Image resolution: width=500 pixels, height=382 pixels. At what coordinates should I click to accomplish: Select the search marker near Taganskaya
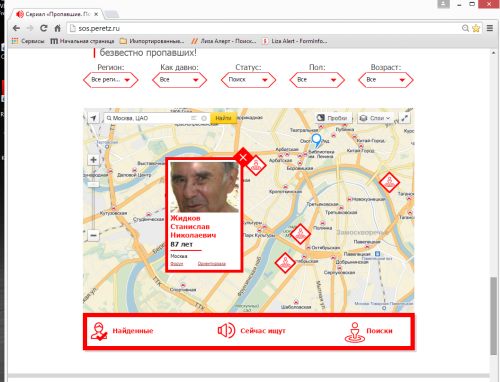coord(389,182)
